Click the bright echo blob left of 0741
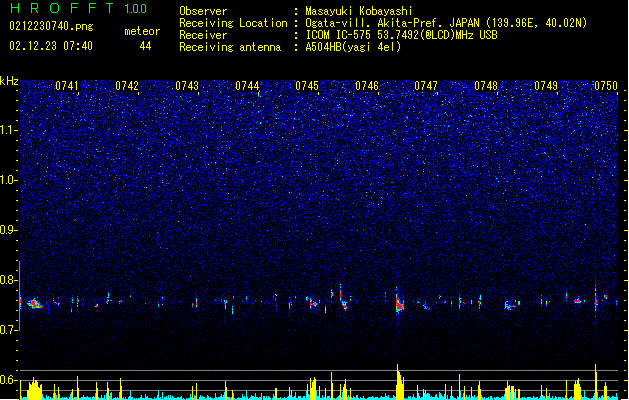This screenshot has width=629, height=400. [x=34, y=304]
